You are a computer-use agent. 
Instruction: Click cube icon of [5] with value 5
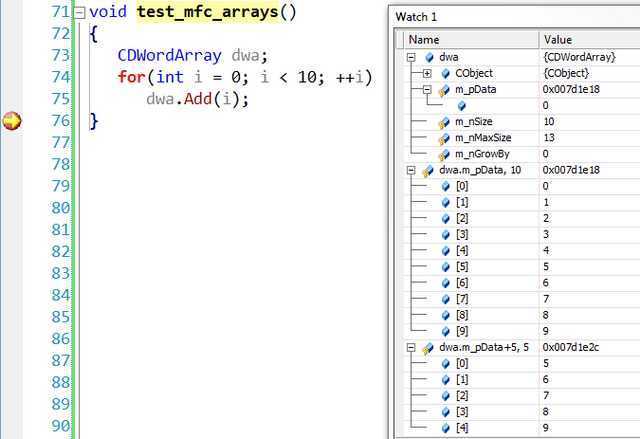point(445,267)
